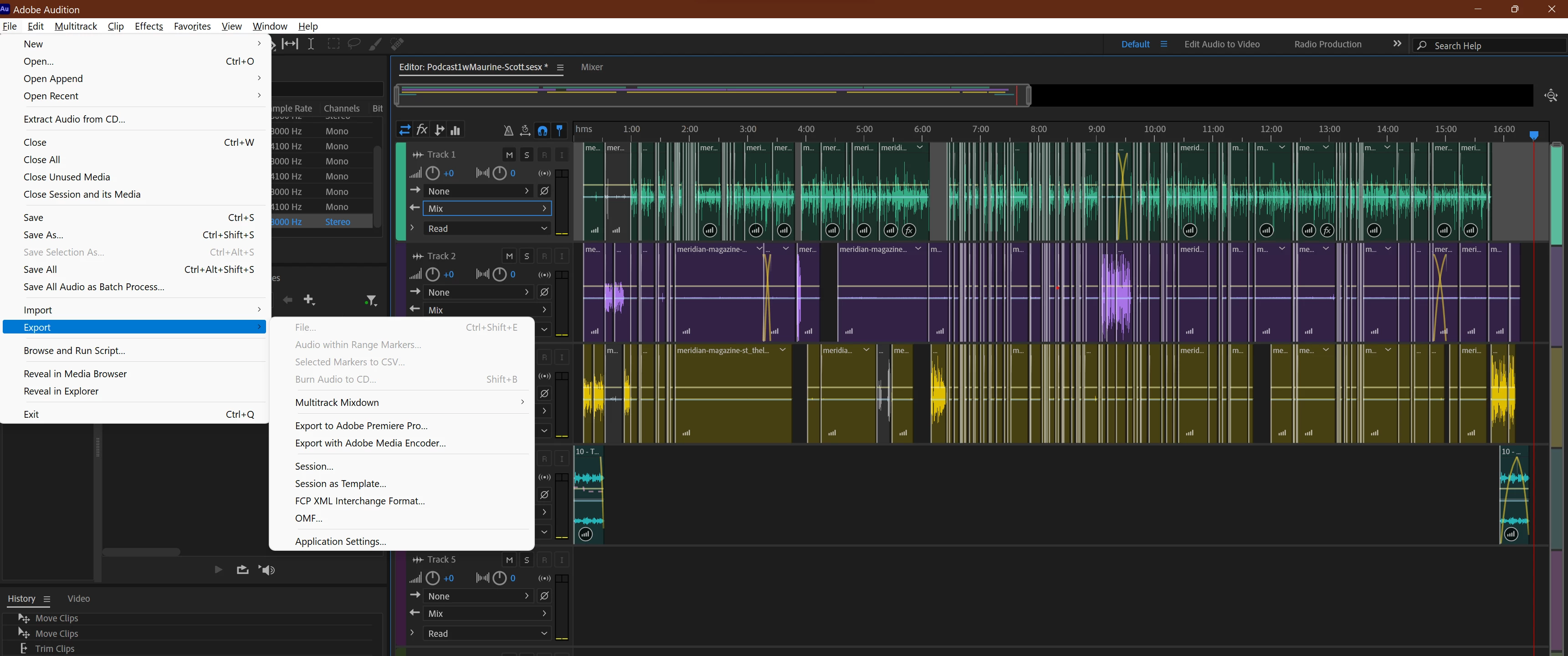Expand more workspaces double-chevron
Image resolution: width=1568 pixels, height=656 pixels.
1397,44
